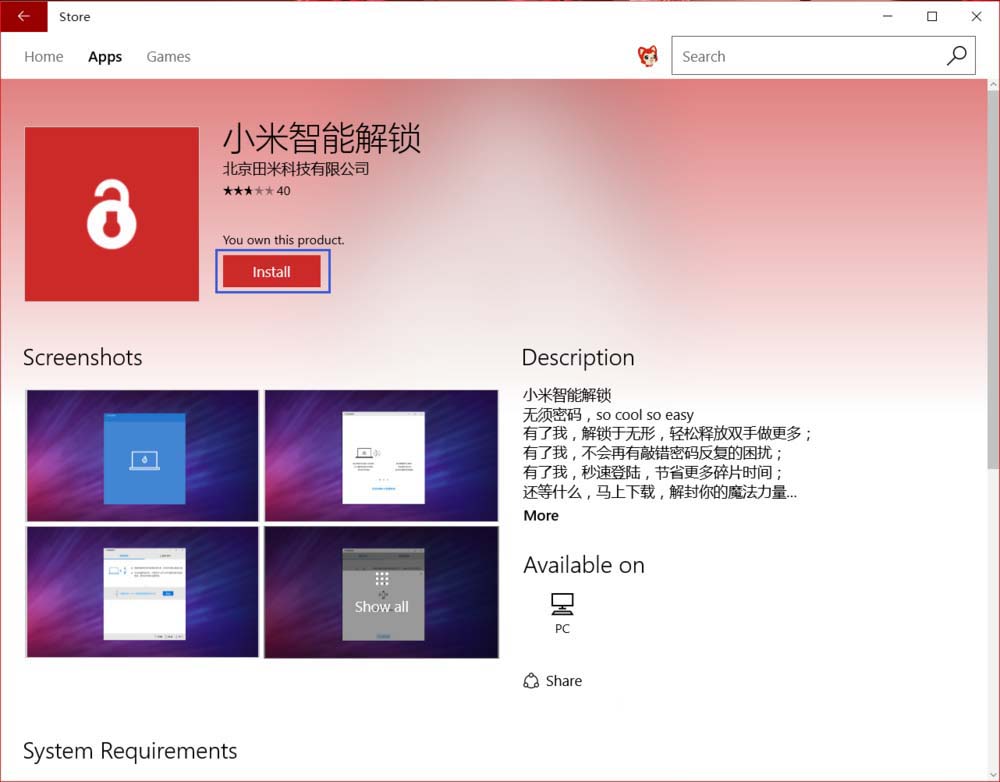Open the Games tab

click(x=168, y=56)
